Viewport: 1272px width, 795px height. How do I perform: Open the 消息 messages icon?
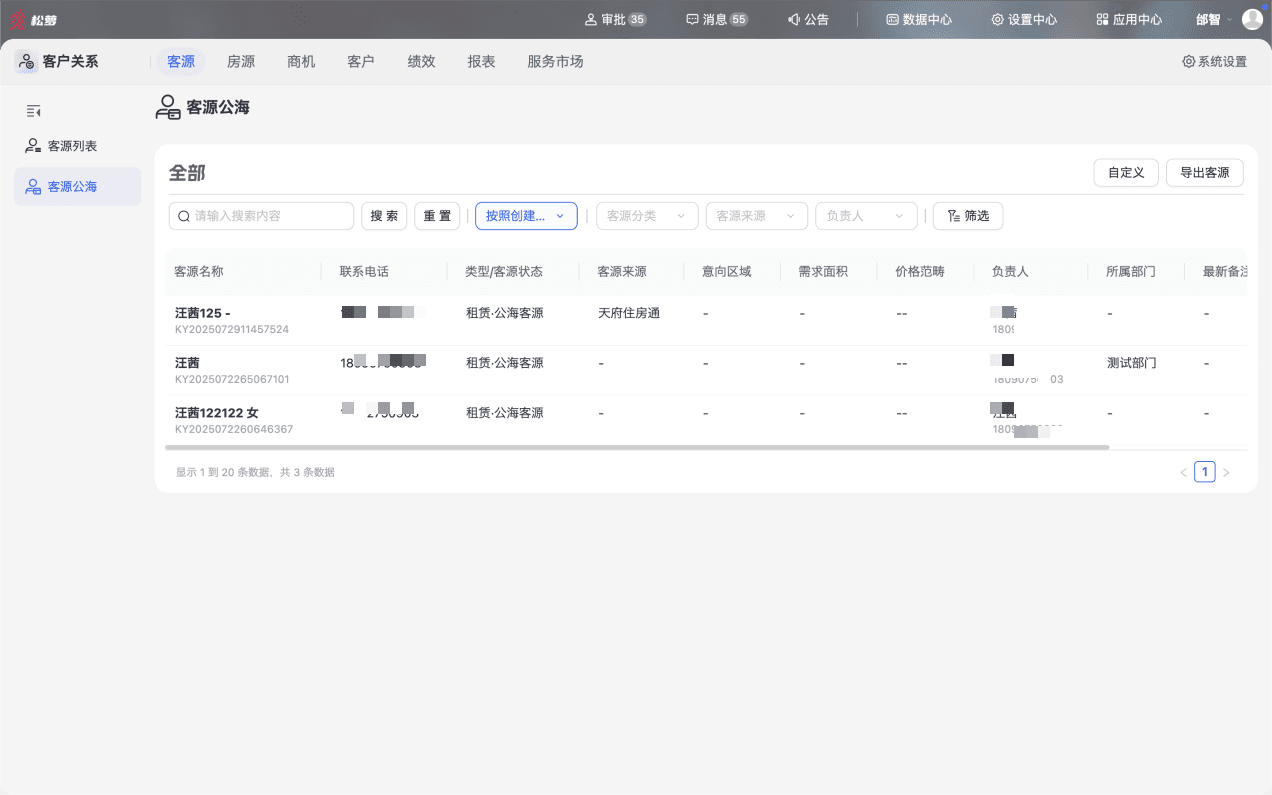coord(692,19)
